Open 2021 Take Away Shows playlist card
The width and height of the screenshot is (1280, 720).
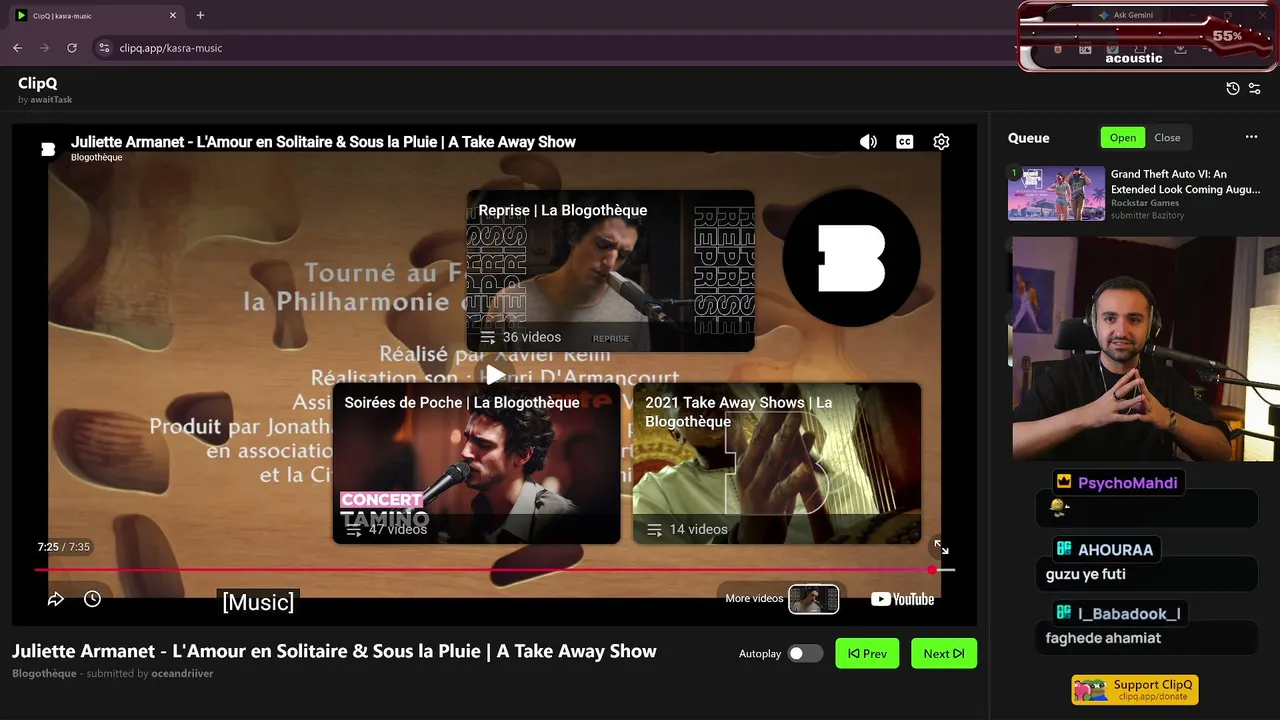777,463
